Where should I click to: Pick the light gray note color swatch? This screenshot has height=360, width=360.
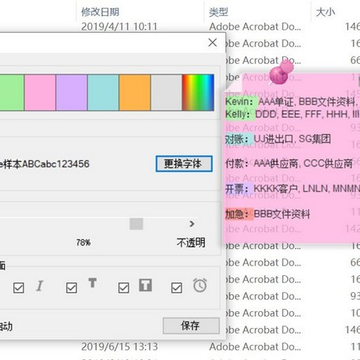(x=166, y=92)
